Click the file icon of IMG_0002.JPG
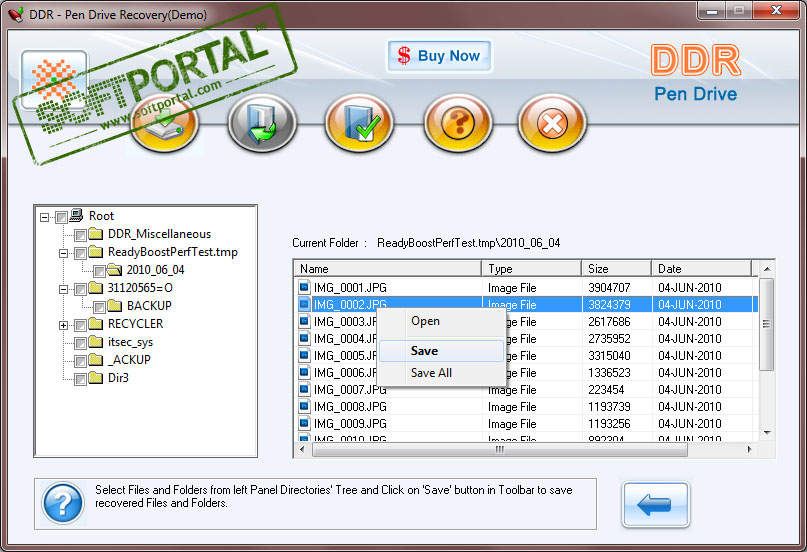The image size is (807, 552). 305,304
